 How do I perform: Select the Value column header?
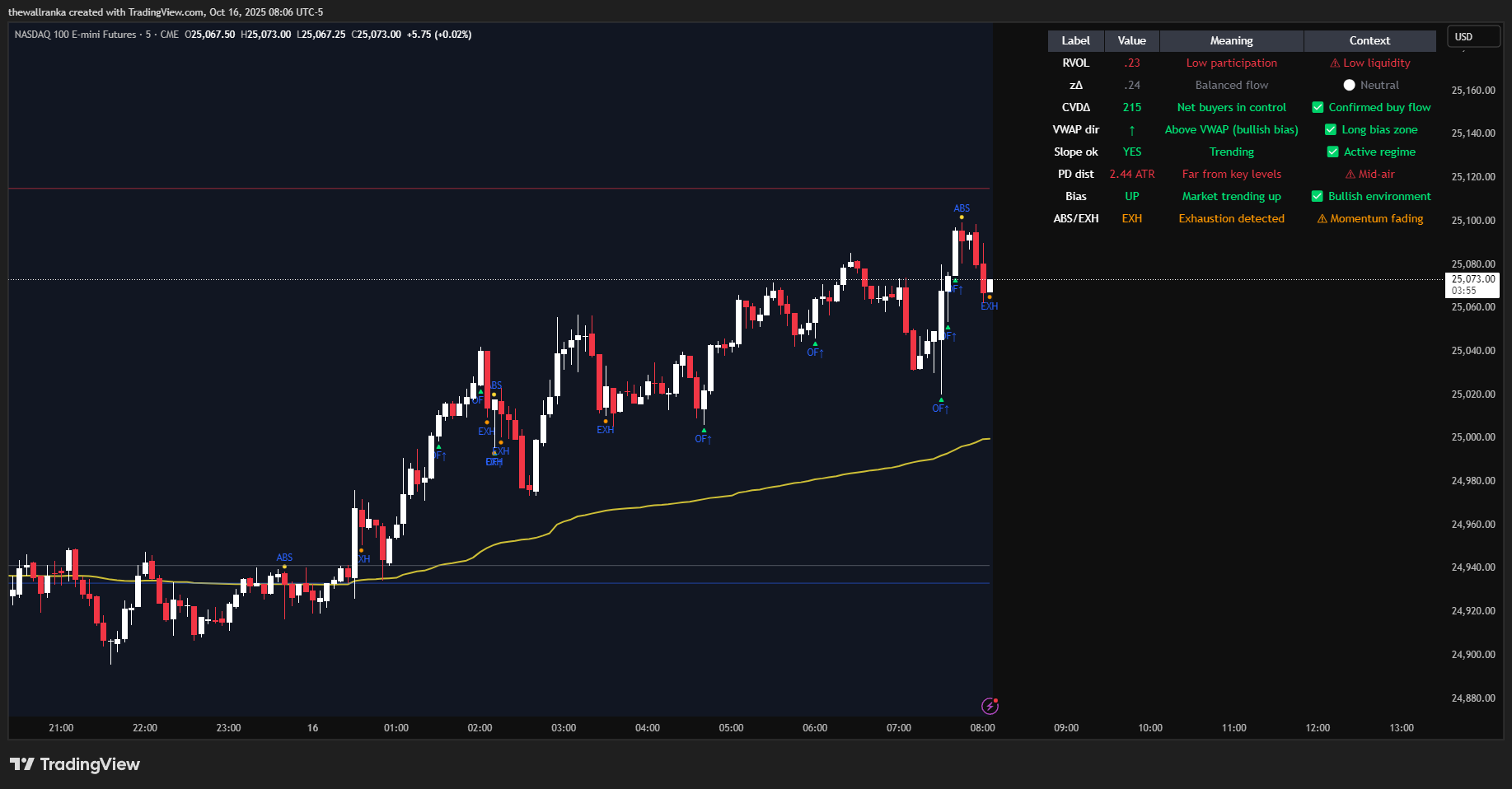point(1131,41)
